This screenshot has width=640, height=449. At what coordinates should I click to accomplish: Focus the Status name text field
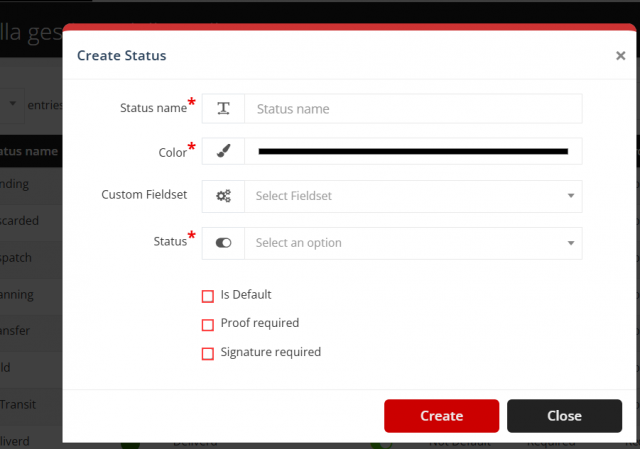point(412,108)
